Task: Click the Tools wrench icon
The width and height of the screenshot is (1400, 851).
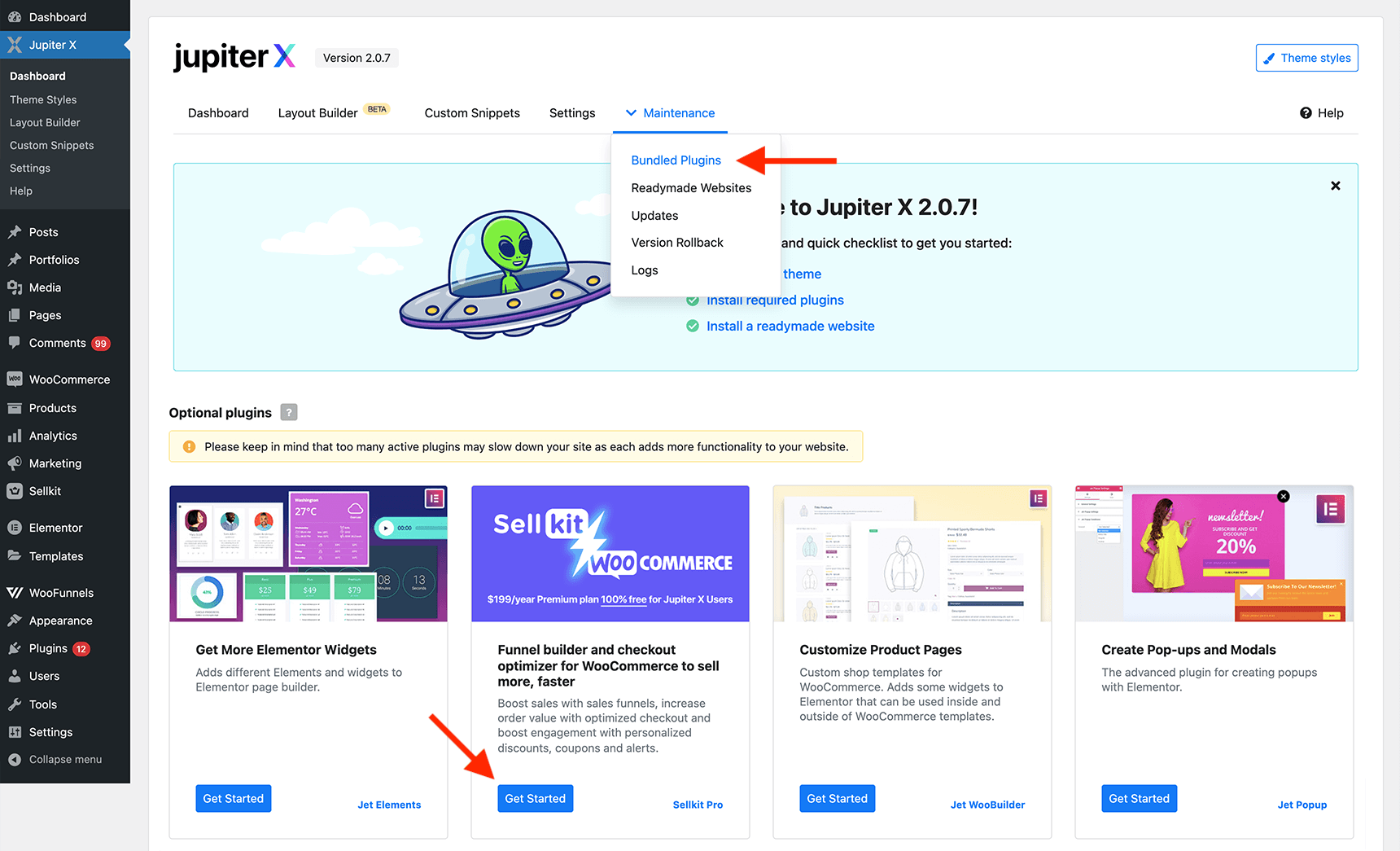Action: click(x=15, y=704)
